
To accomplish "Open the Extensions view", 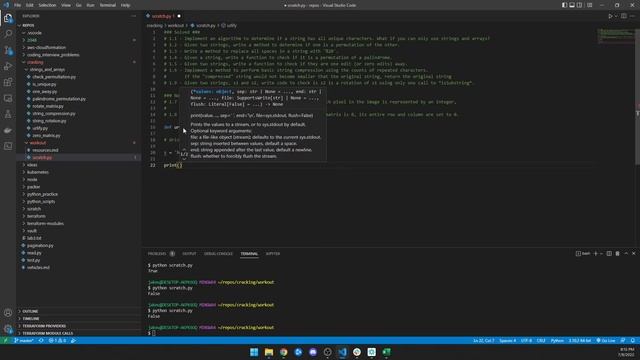I will [8, 82].
